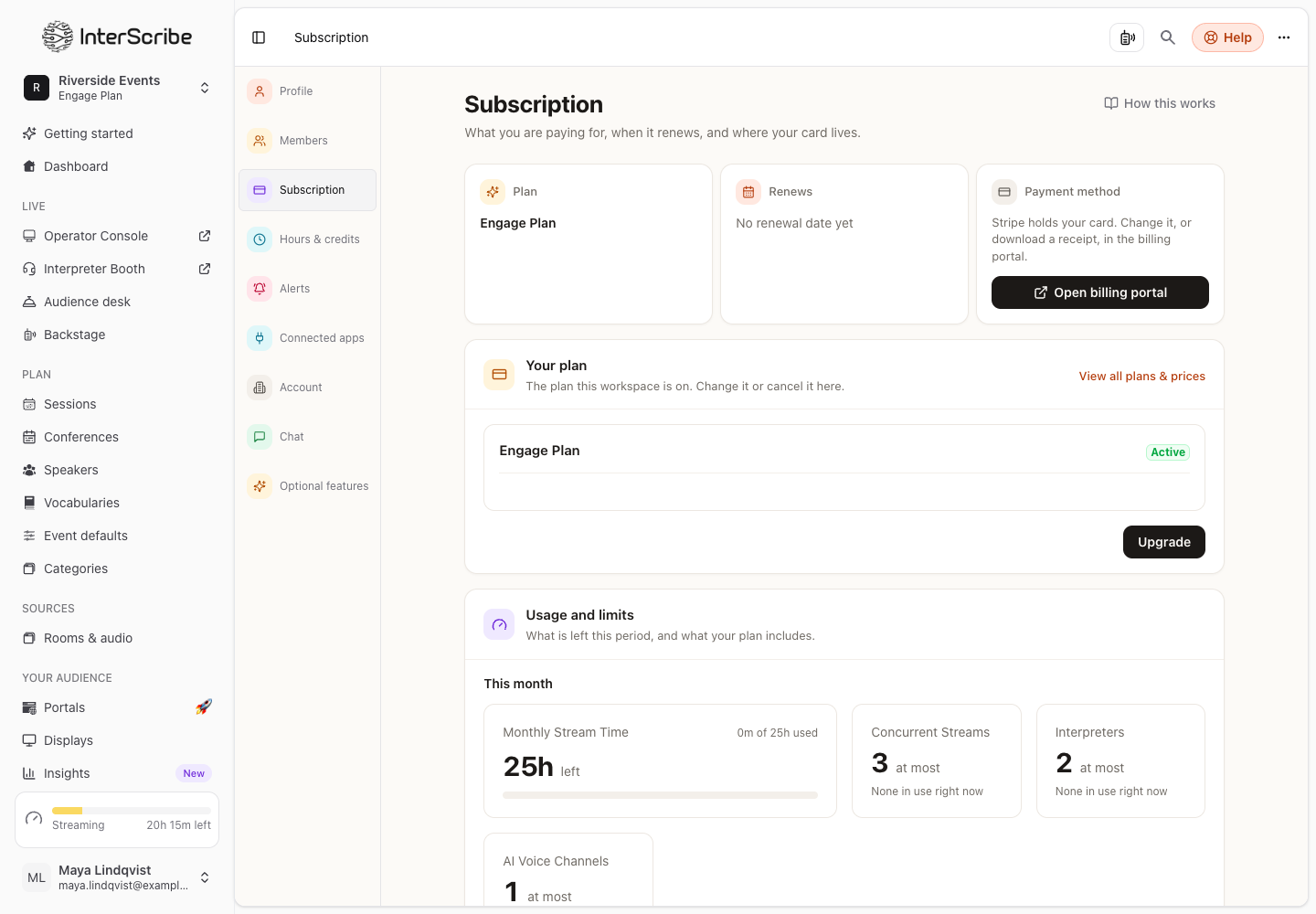
Task: Open Event defaults
Action: coord(117,536)
